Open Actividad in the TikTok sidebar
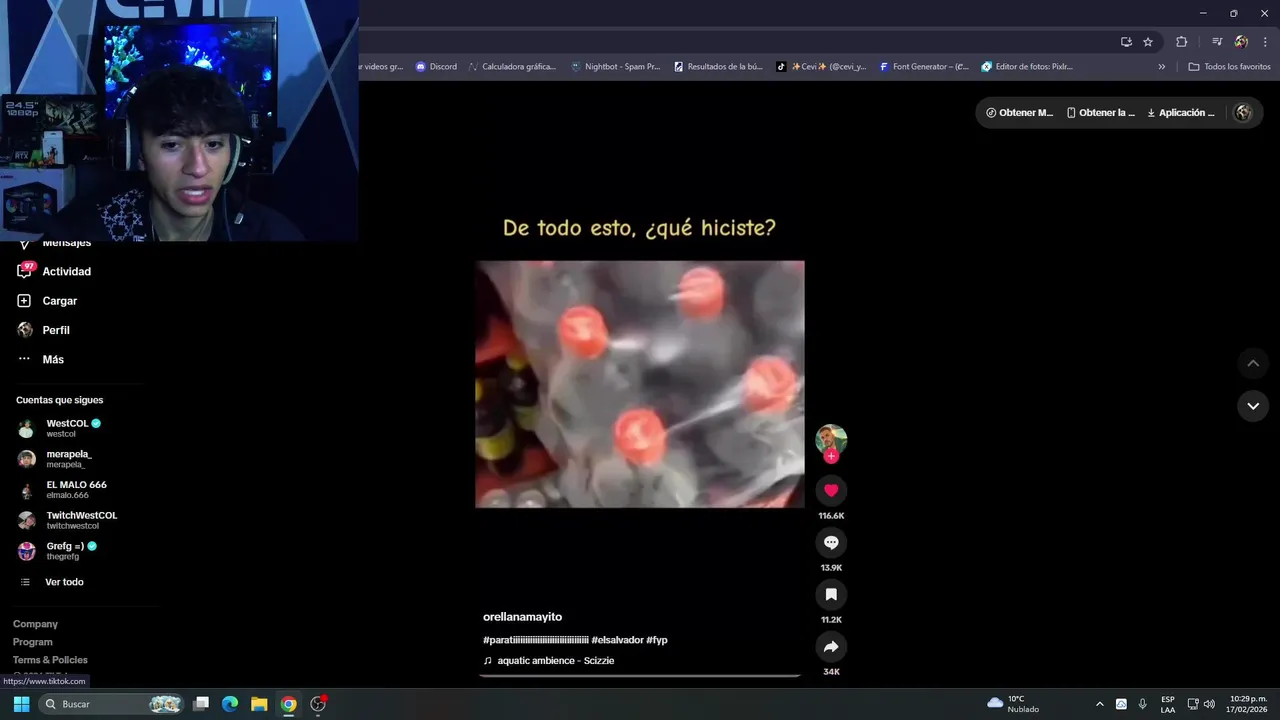 67,271
